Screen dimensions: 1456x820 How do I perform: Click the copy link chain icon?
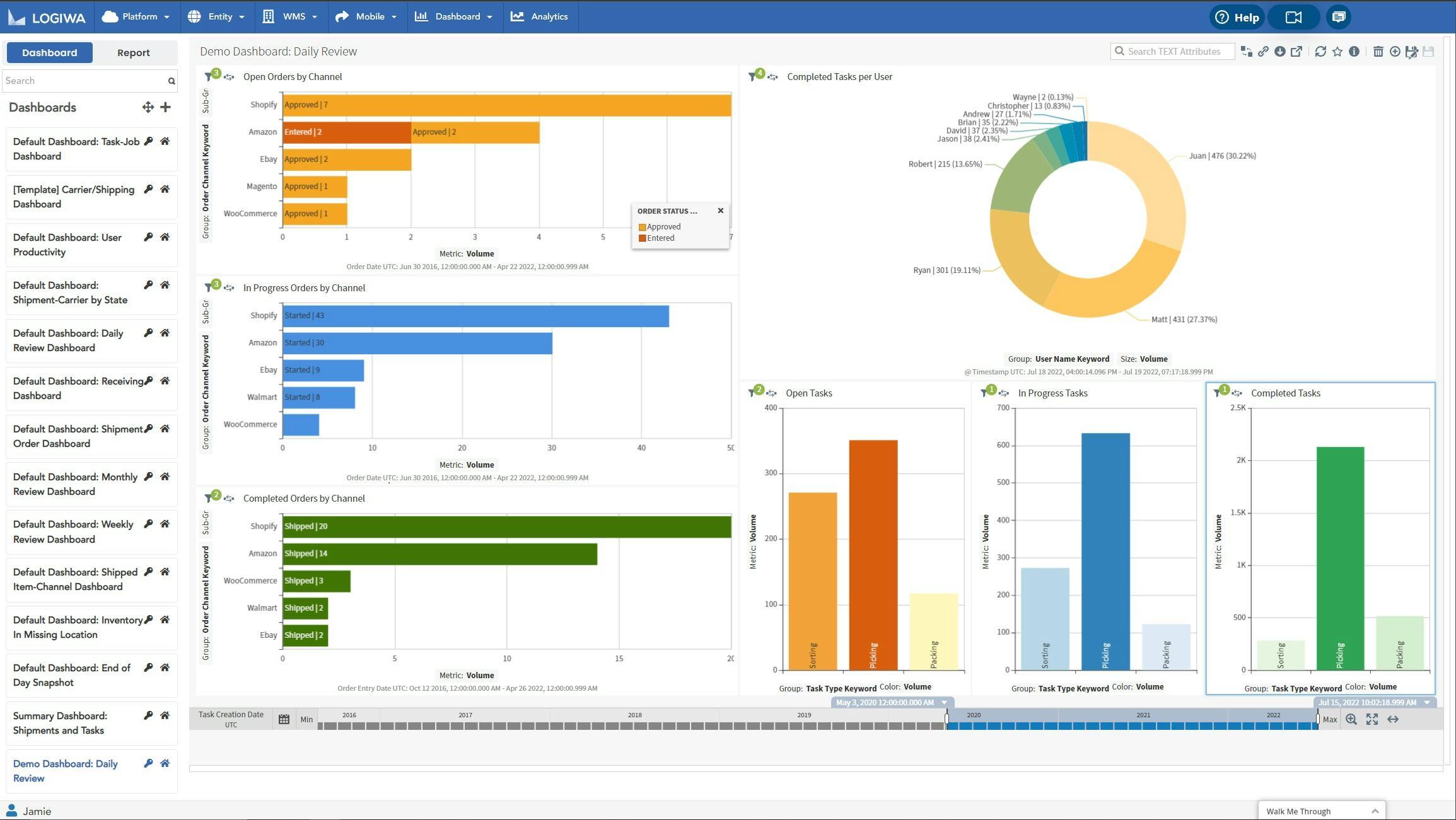(x=1263, y=52)
